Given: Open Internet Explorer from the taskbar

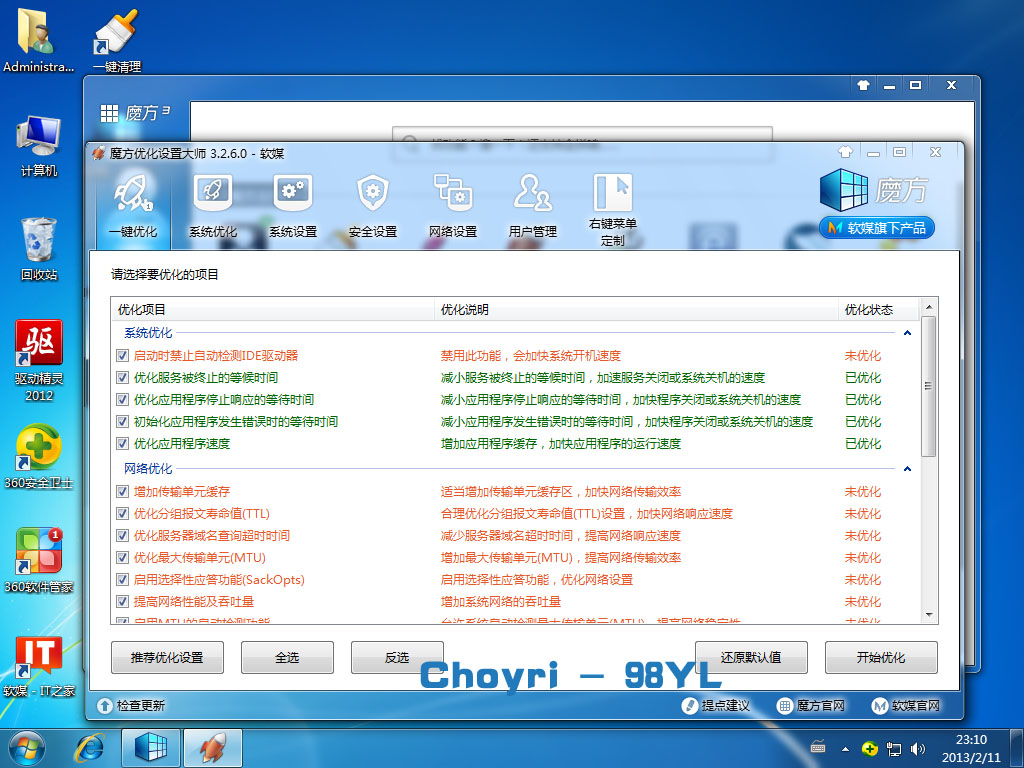Looking at the screenshot, I should pyautogui.click(x=93, y=746).
